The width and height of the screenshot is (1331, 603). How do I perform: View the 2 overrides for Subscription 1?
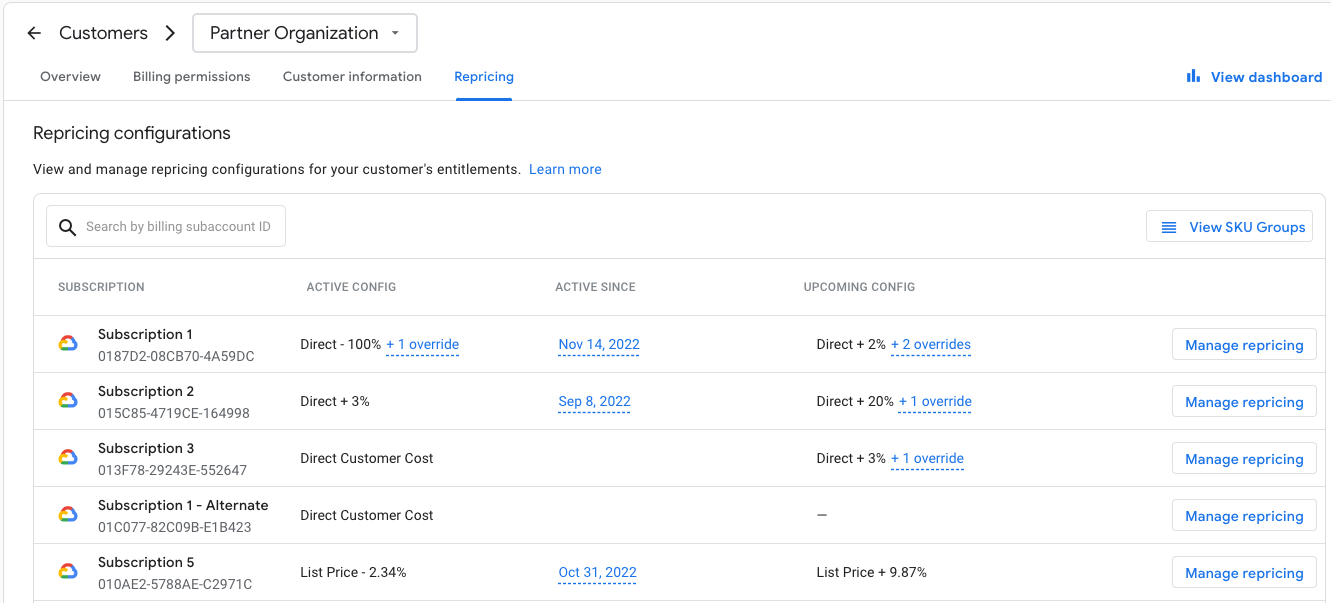[930, 344]
